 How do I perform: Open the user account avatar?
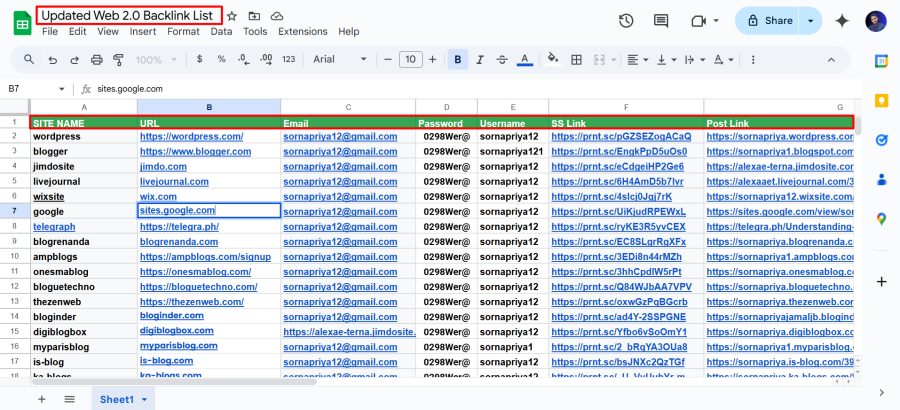[876, 21]
